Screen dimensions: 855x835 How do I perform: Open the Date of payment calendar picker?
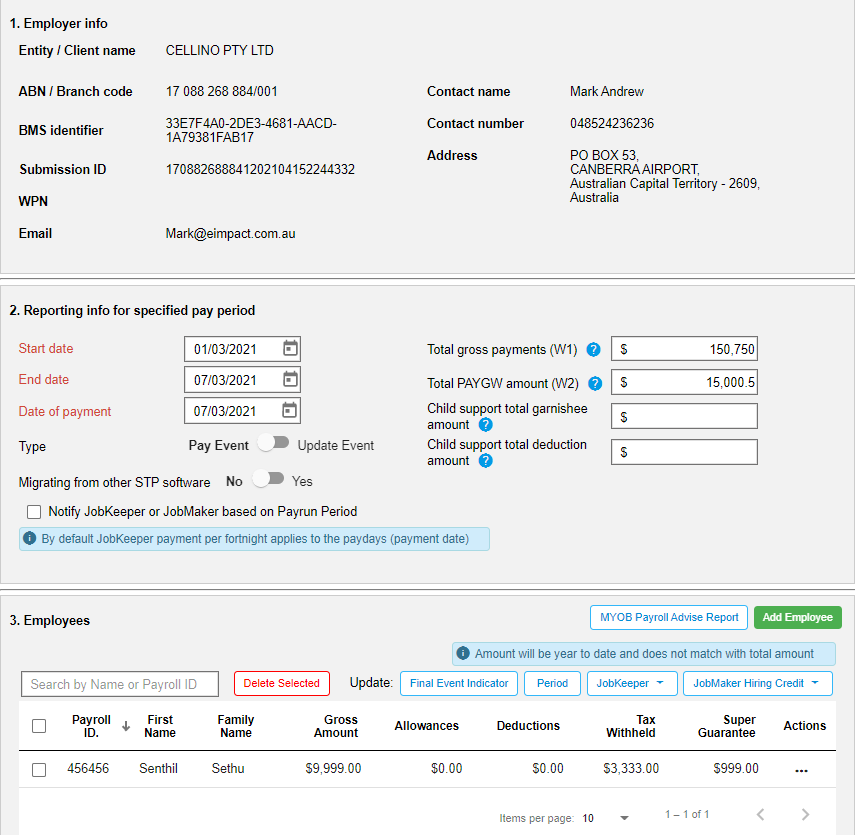[x=291, y=410]
